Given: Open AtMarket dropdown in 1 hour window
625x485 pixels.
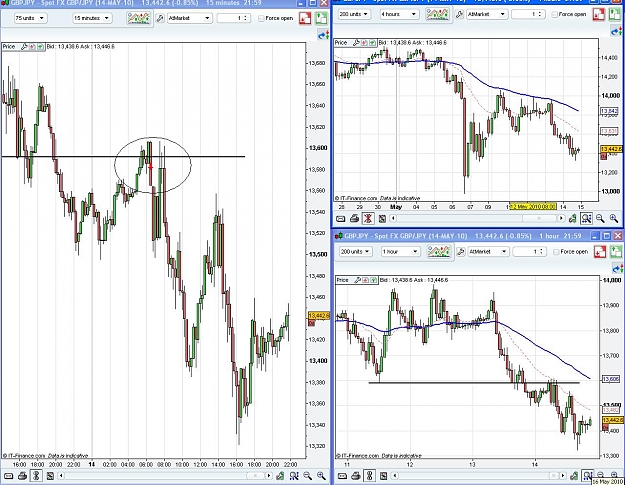Looking at the screenshot, I should click(x=488, y=252).
